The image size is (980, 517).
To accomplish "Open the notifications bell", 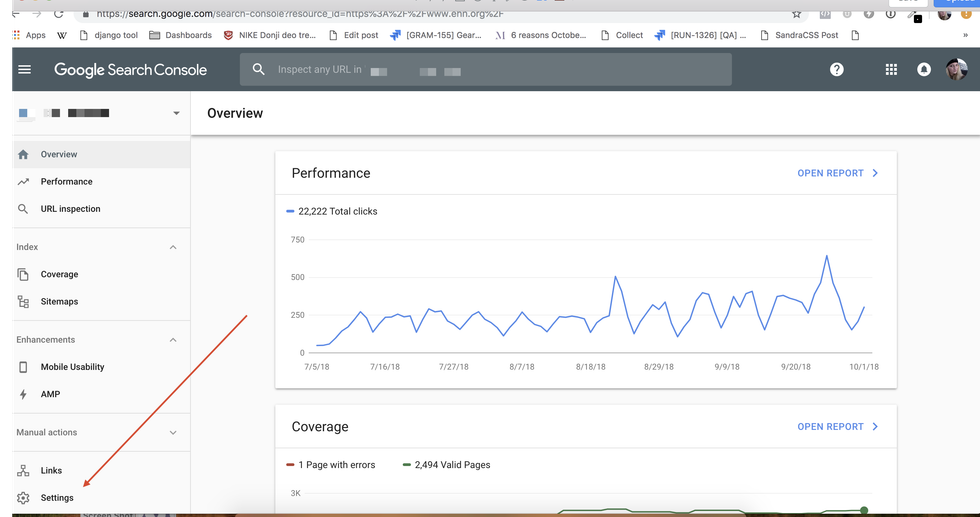I will click(x=924, y=70).
